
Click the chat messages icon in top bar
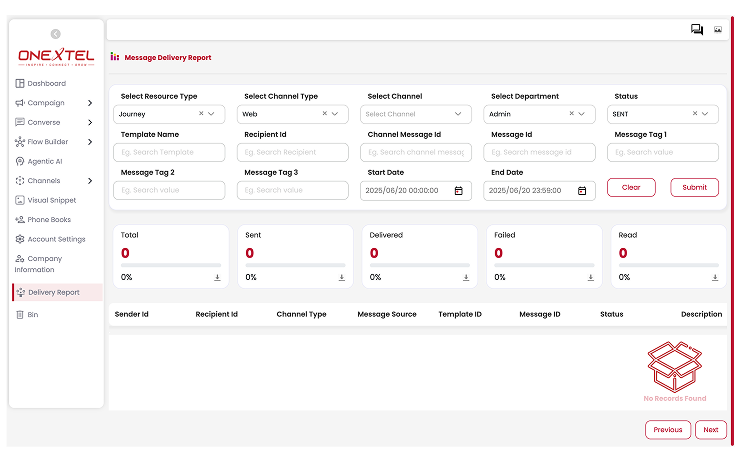pyautogui.click(x=697, y=30)
